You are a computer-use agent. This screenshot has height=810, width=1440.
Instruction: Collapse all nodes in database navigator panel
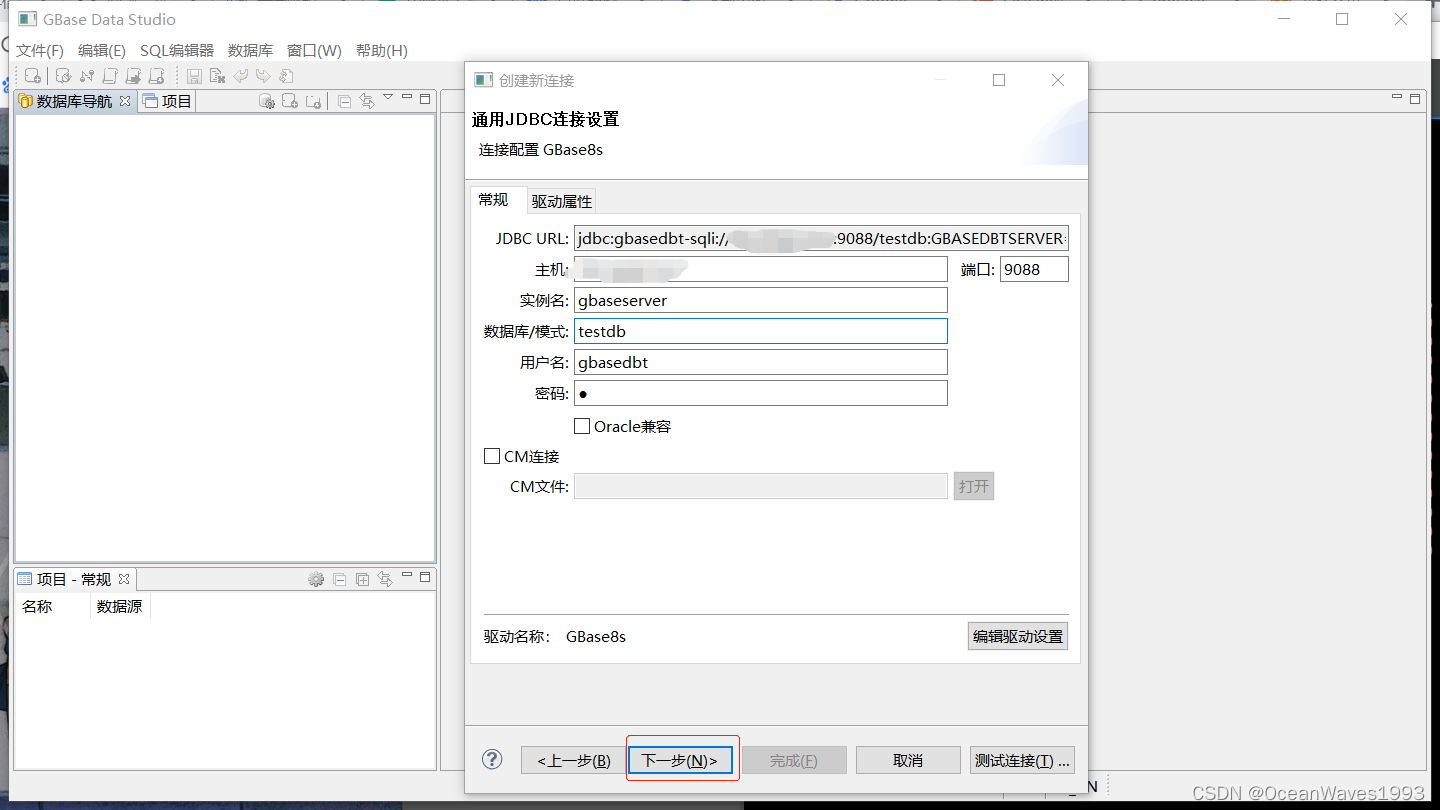tap(344, 101)
